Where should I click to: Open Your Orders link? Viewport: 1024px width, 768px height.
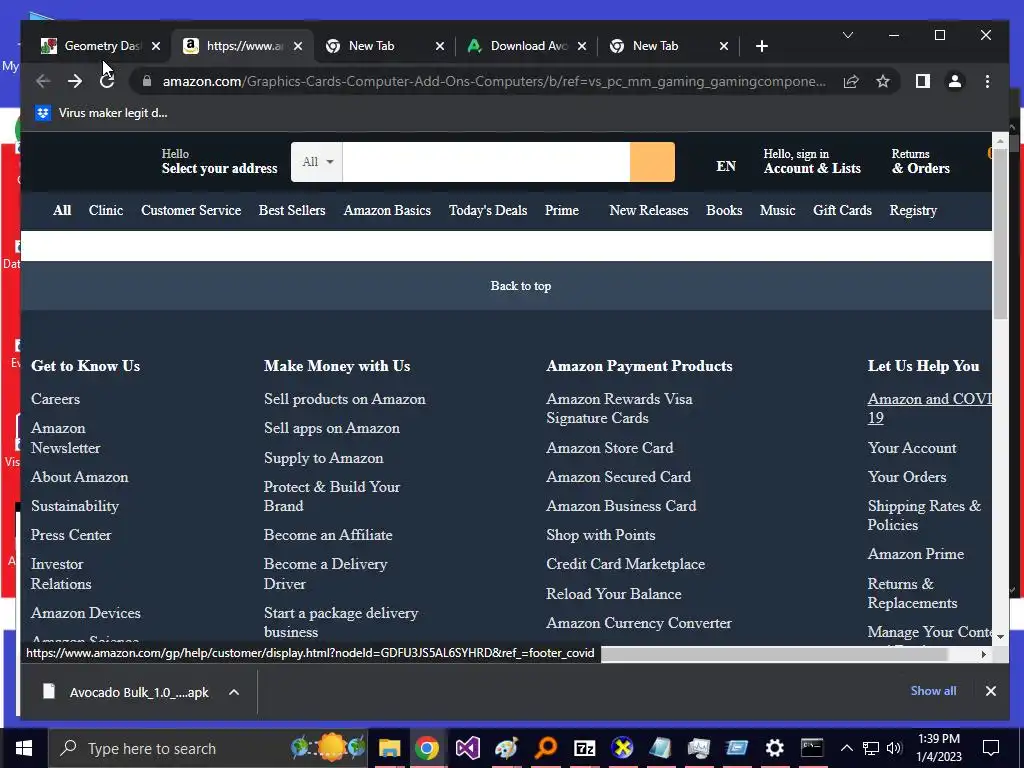[x=906, y=477]
